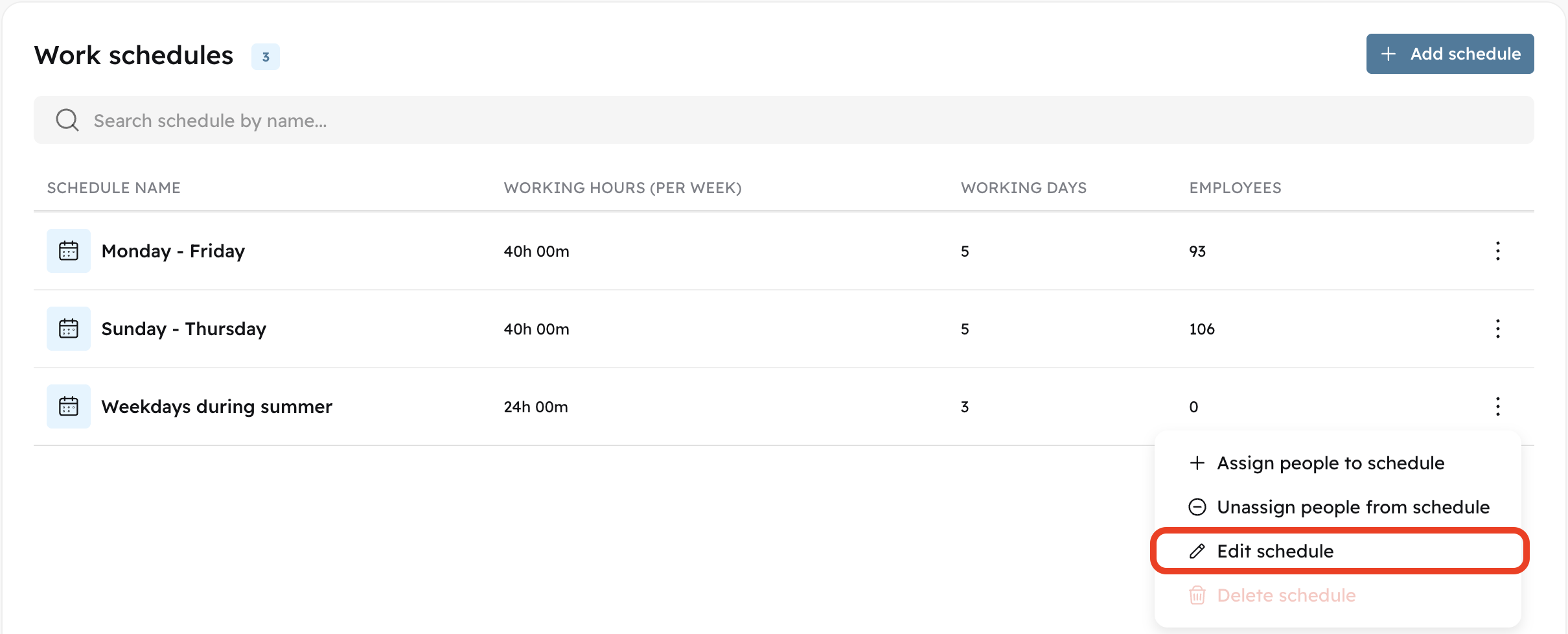
Task: Click the minus-circle icon for Unassign people
Action: [1197, 507]
